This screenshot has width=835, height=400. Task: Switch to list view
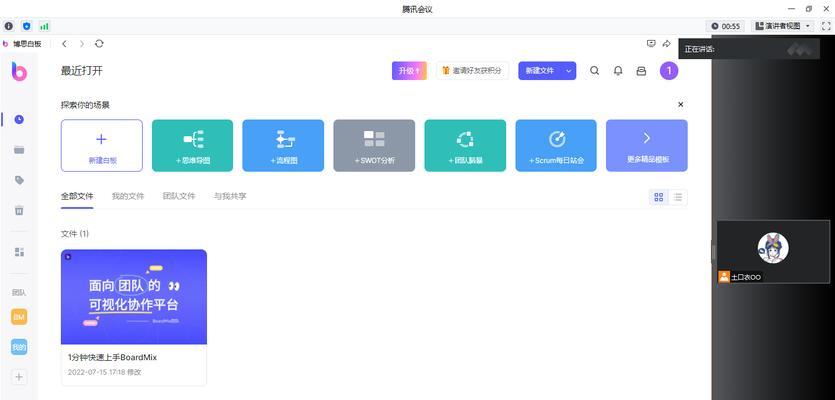677,197
